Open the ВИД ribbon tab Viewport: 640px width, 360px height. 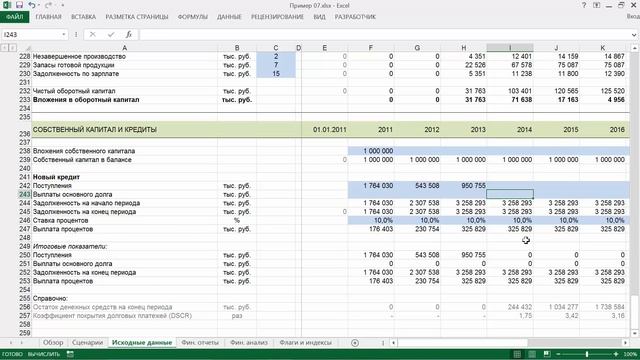(319, 17)
